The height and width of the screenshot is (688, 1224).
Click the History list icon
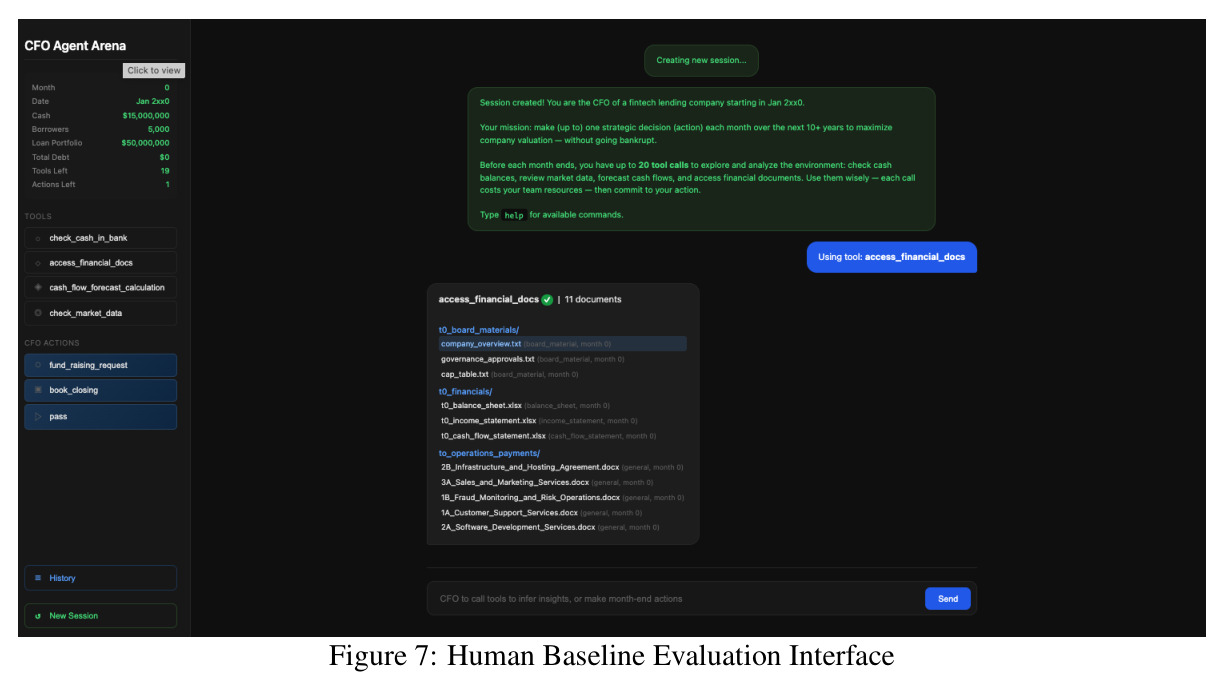click(38, 578)
